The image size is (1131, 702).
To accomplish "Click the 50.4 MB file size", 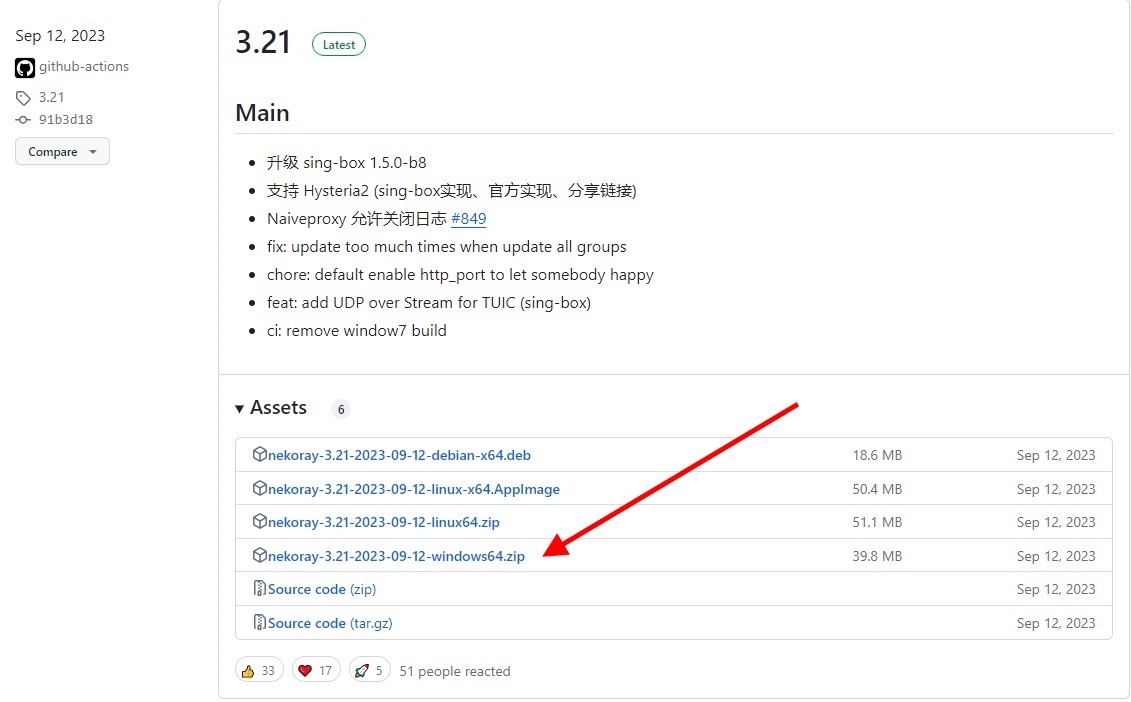I will [x=877, y=489].
